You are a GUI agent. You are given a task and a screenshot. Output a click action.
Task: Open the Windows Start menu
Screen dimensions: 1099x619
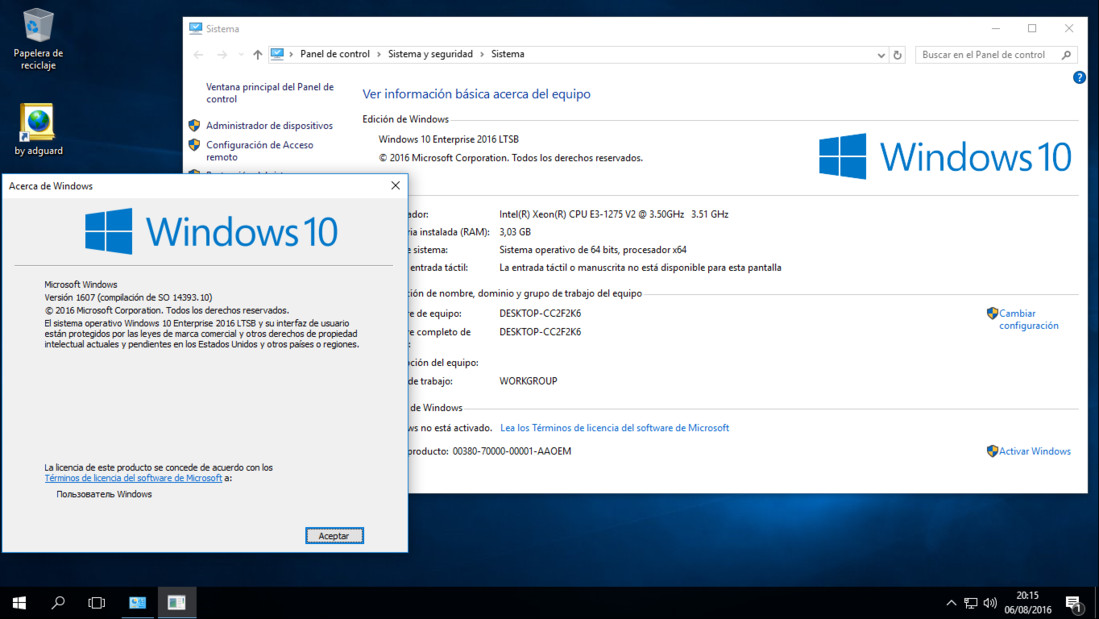[x=19, y=603]
